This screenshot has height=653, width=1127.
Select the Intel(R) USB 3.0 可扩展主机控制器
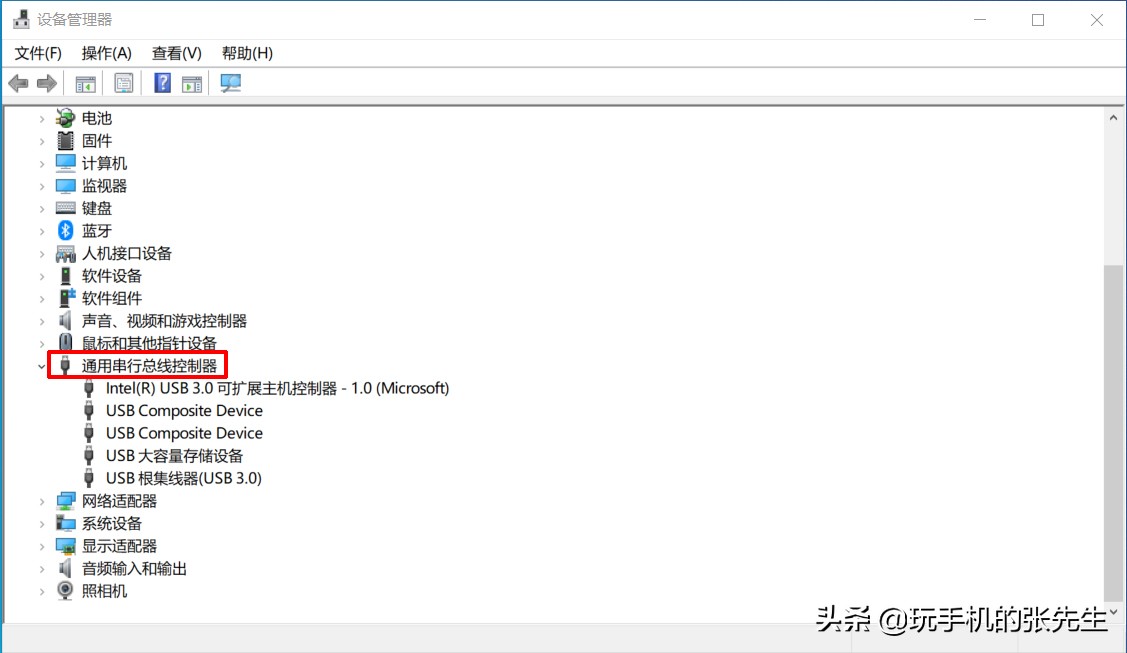[276, 388]
